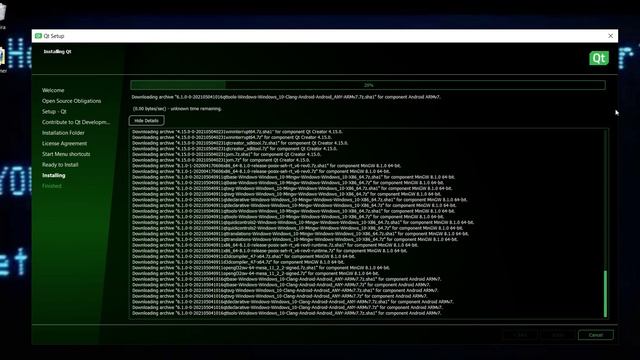Click the Hide Details button

tap(147, 120)
